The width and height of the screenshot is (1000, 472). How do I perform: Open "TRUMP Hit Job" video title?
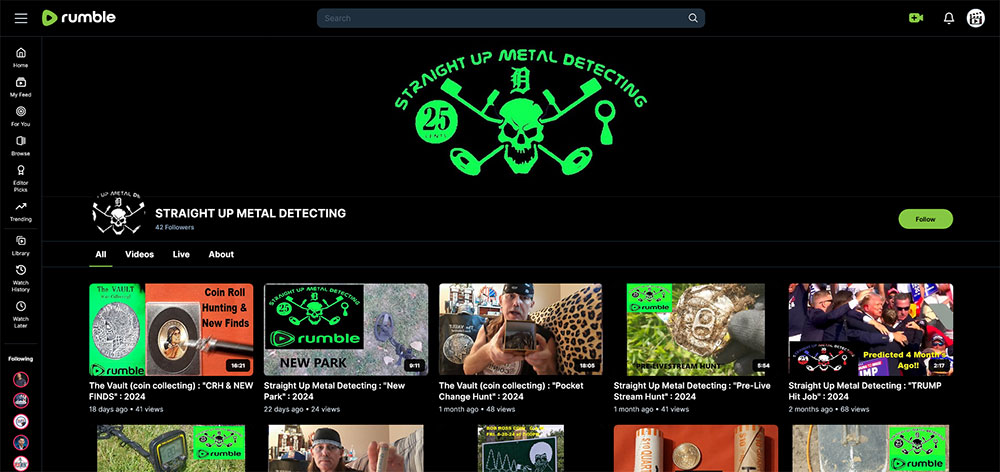point(865,391)
